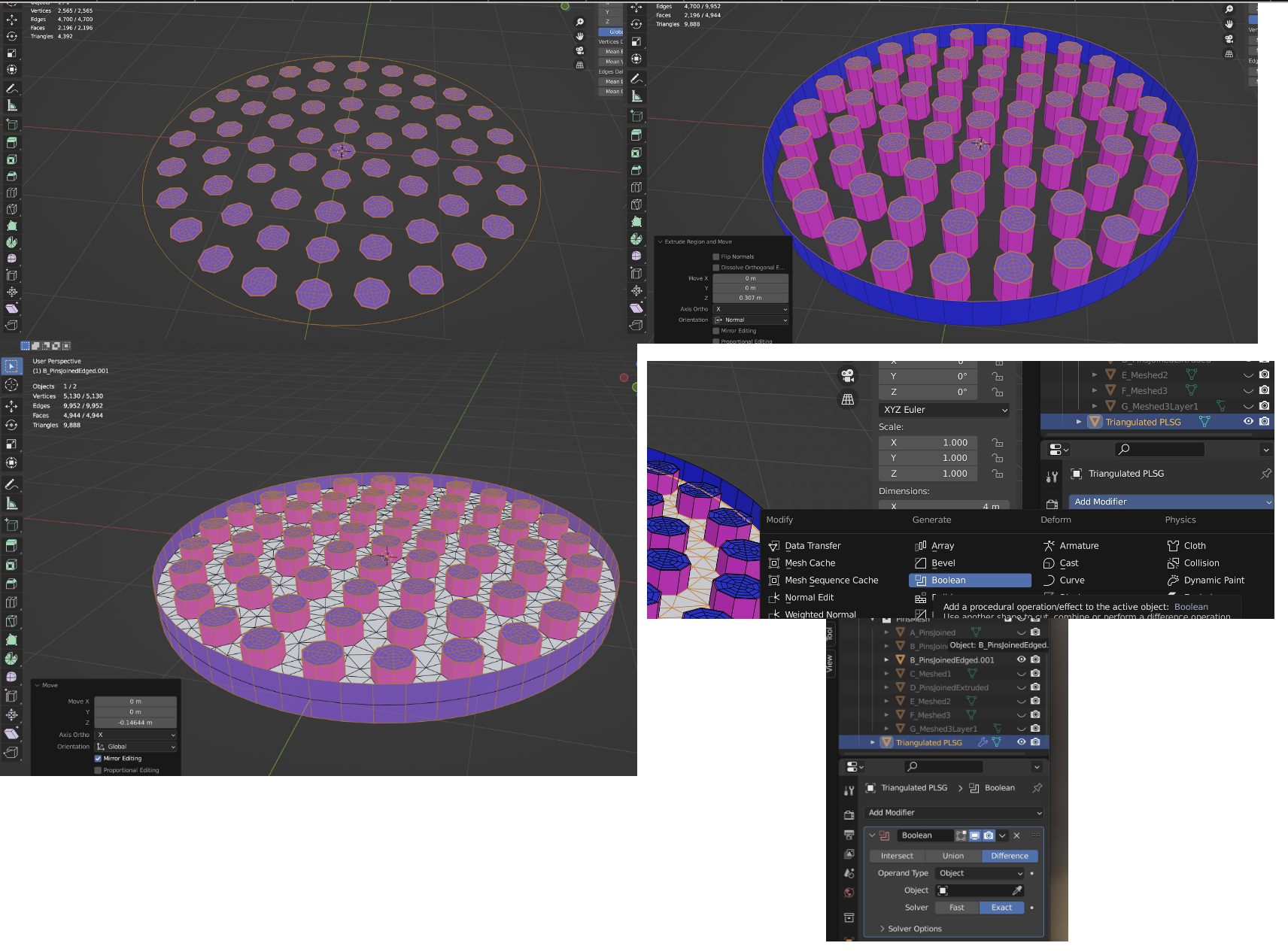Click the Exact solver button
Viewport: 1288px width, 952px height.
1001,908
